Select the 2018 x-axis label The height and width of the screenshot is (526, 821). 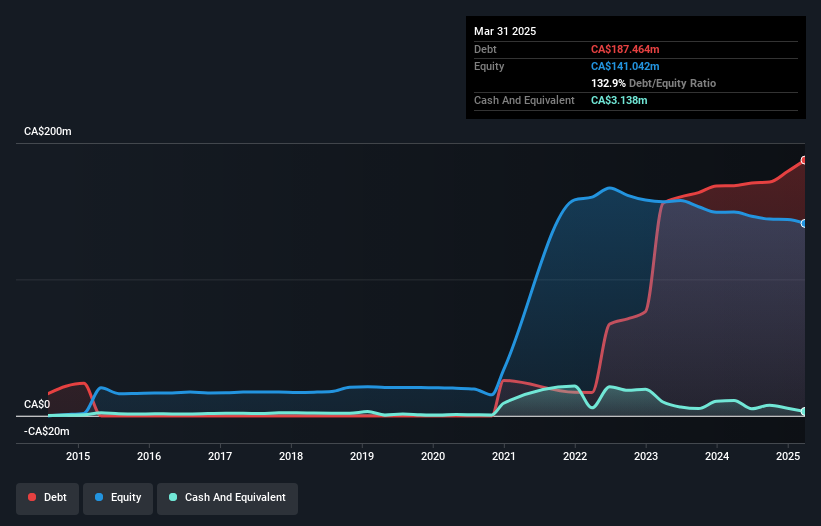[291, 456]
